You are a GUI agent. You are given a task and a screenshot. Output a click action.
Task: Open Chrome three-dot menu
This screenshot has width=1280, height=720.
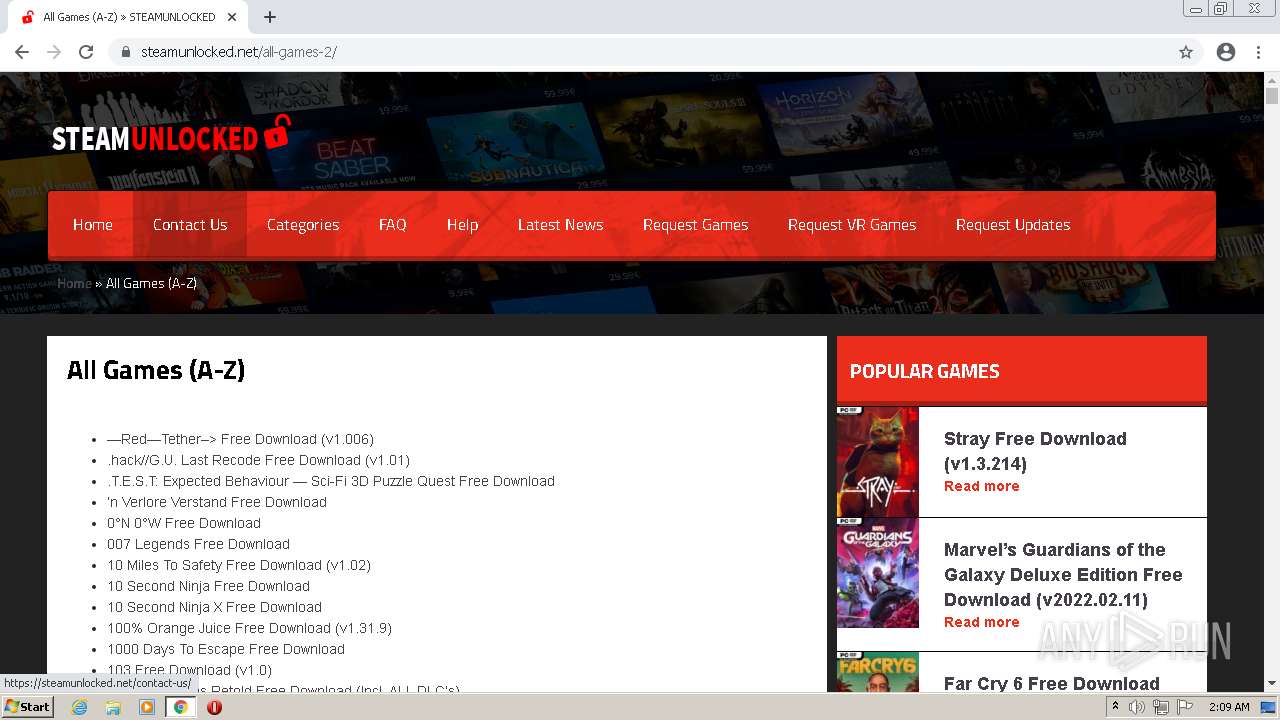pos(1258,52)
